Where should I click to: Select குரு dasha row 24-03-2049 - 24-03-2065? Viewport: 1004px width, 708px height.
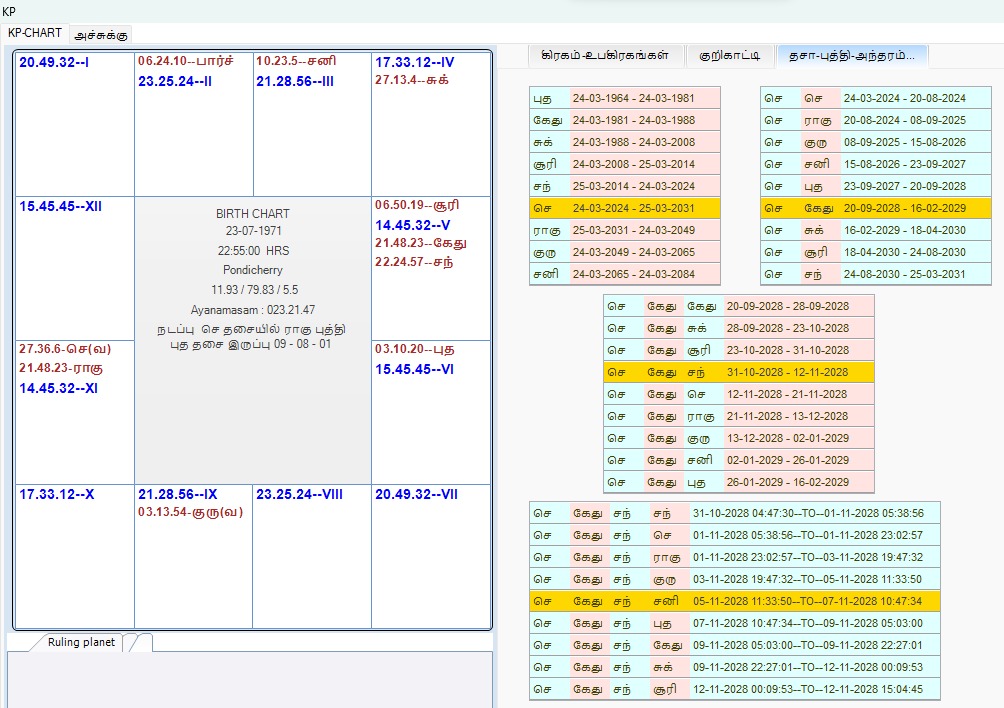click(x=625, y=252)
